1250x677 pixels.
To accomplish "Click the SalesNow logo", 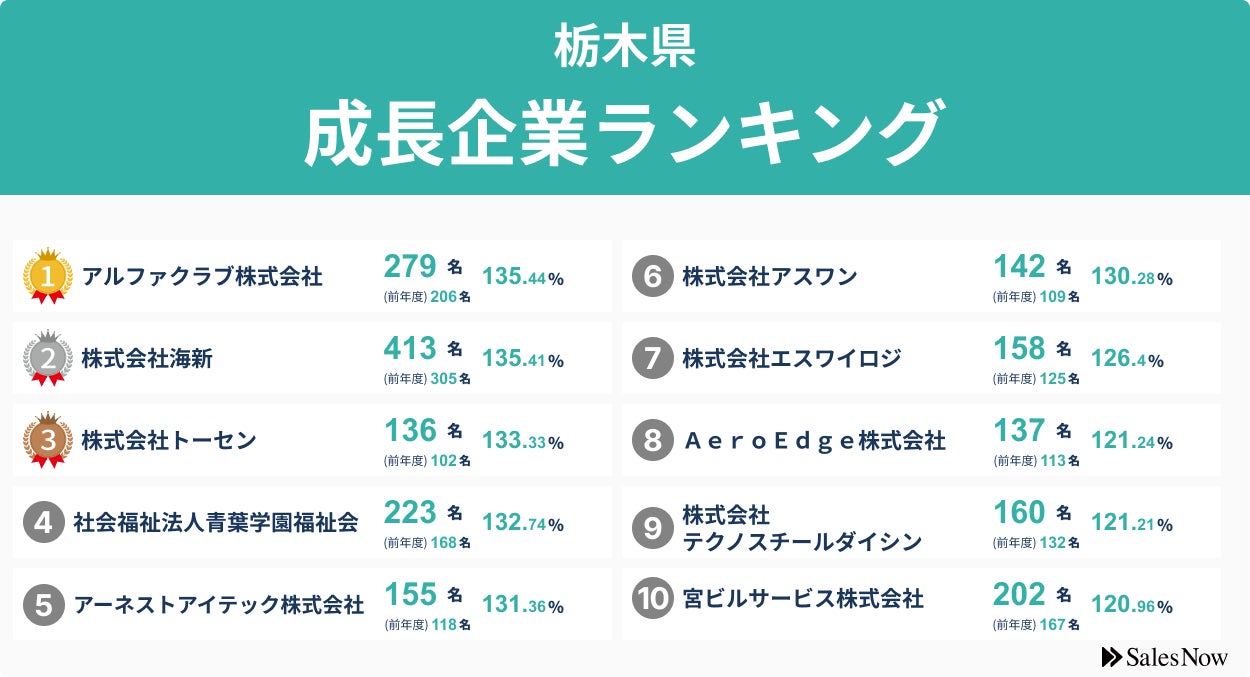I will (x=1164, y=657).
